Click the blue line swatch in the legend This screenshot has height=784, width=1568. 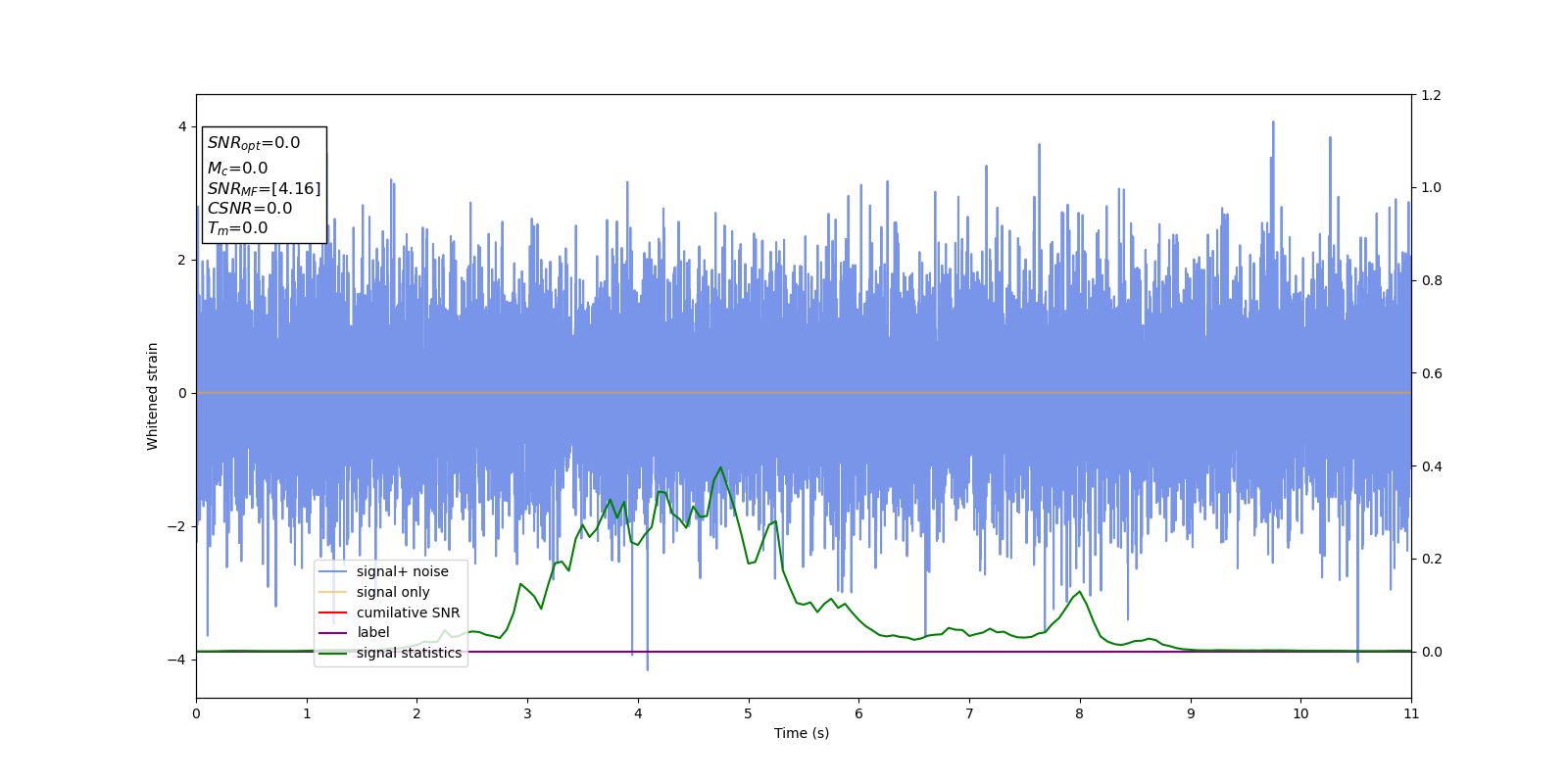pos(333,571)
